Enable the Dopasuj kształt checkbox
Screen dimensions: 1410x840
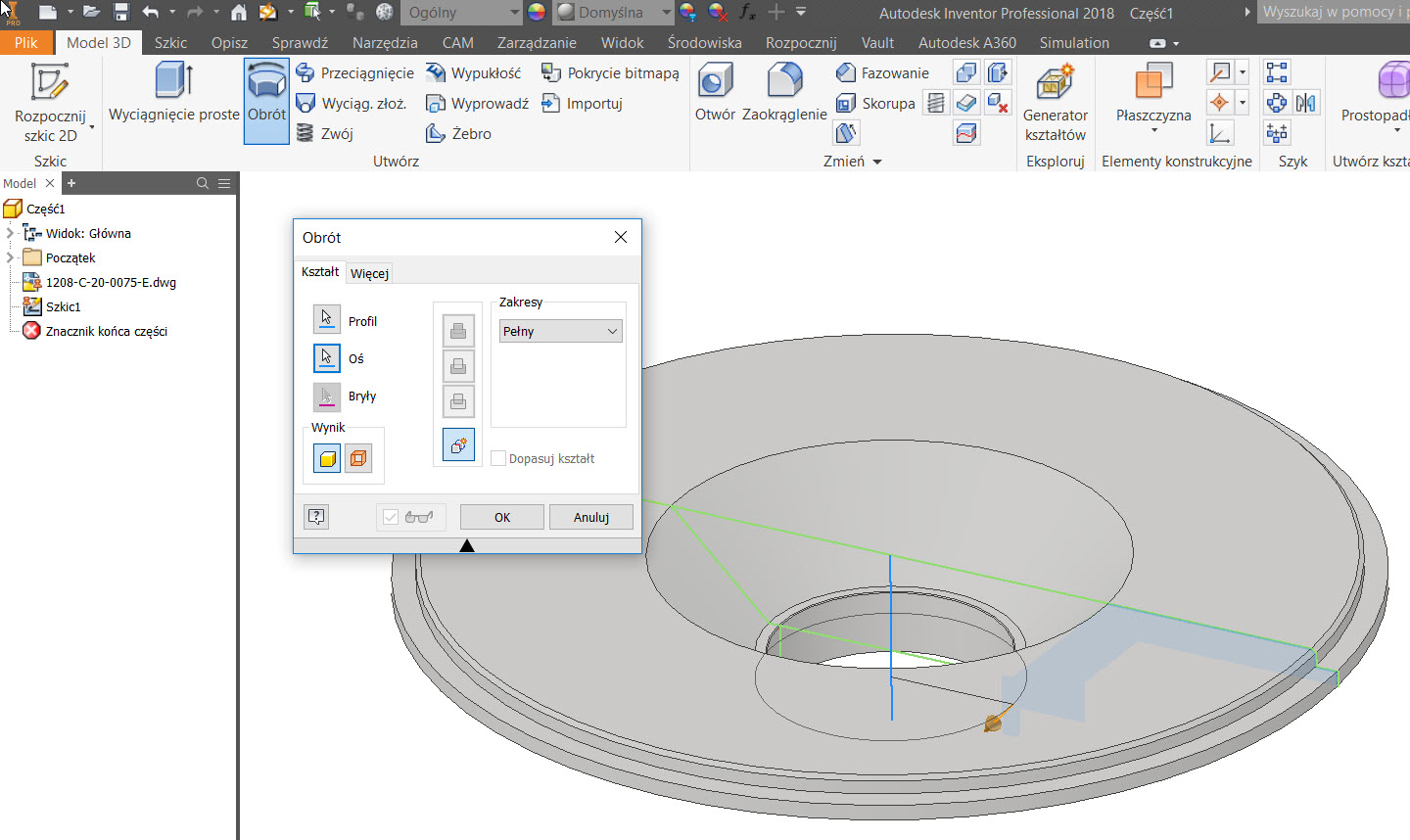click(x=498, y=458)
